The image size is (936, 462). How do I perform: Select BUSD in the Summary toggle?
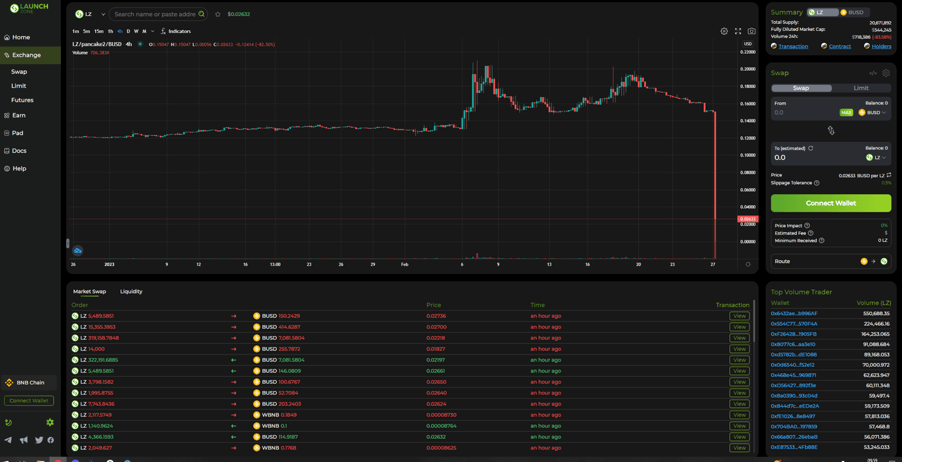tap(854, 12)
